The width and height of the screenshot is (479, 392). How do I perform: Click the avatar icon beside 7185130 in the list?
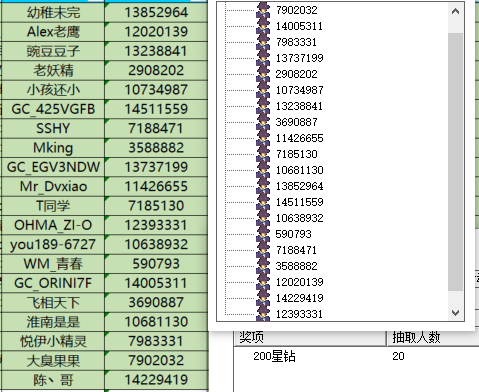tap(263, 154)
